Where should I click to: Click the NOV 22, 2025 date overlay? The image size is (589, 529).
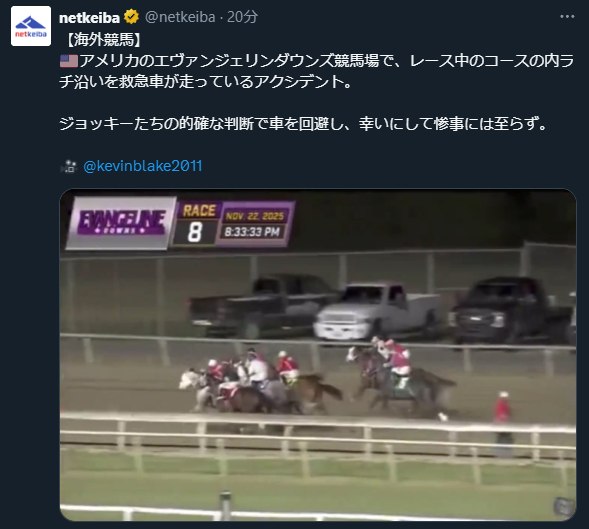point(254,216)
